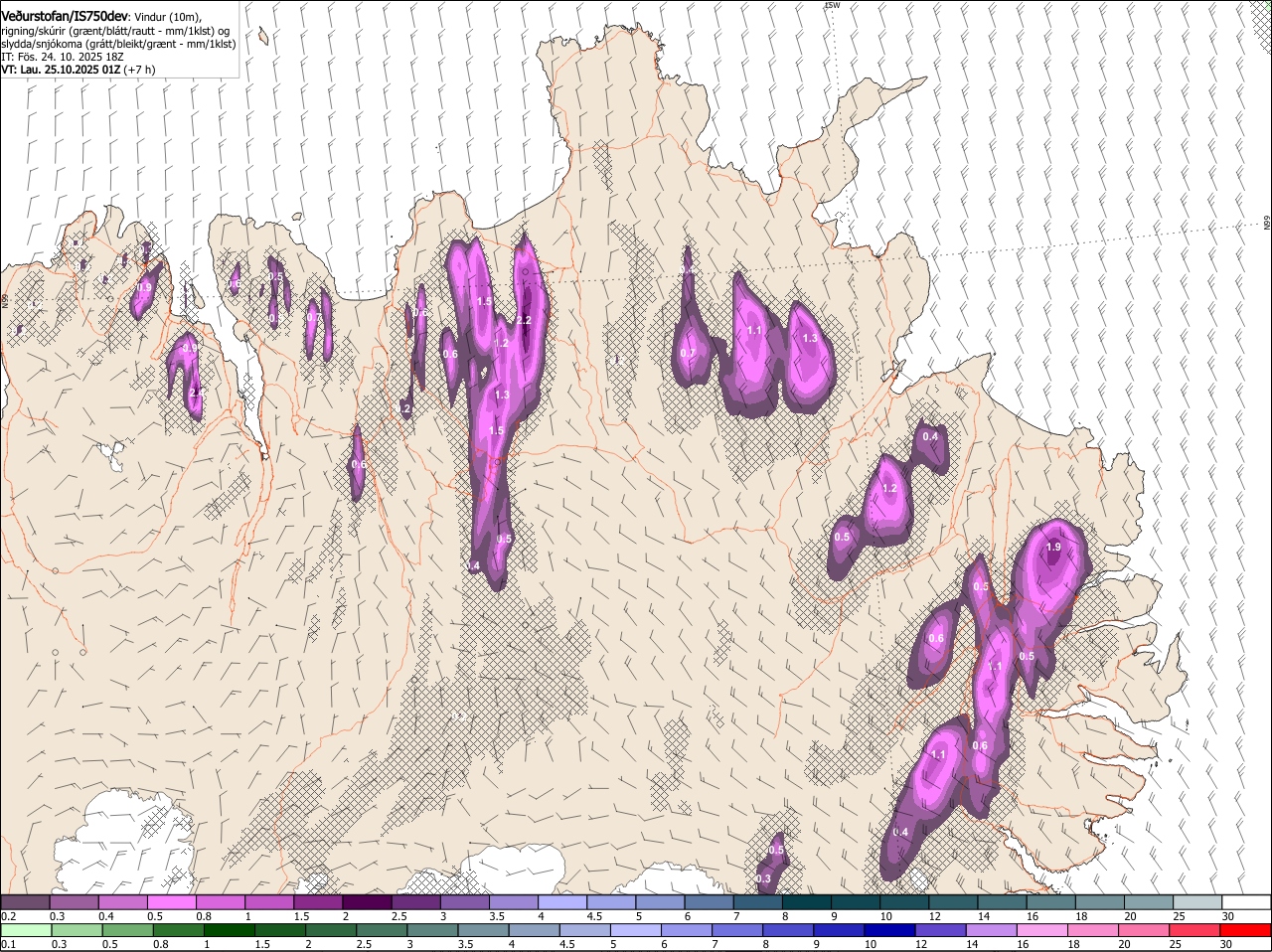Click the 12 label under the purple legend row

tap(934, 916)
